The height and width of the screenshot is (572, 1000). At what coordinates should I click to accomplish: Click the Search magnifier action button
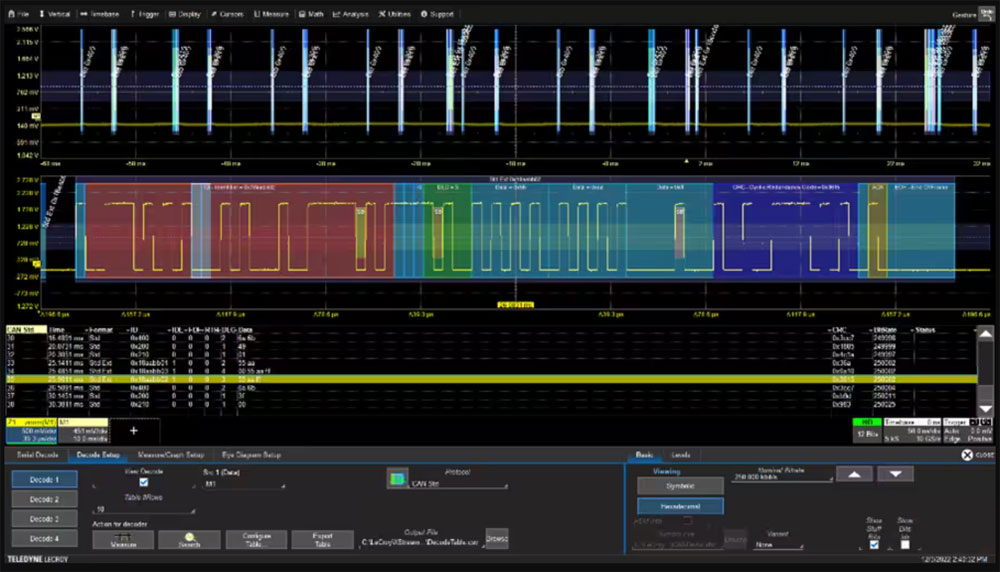click(x=189, y=539)
